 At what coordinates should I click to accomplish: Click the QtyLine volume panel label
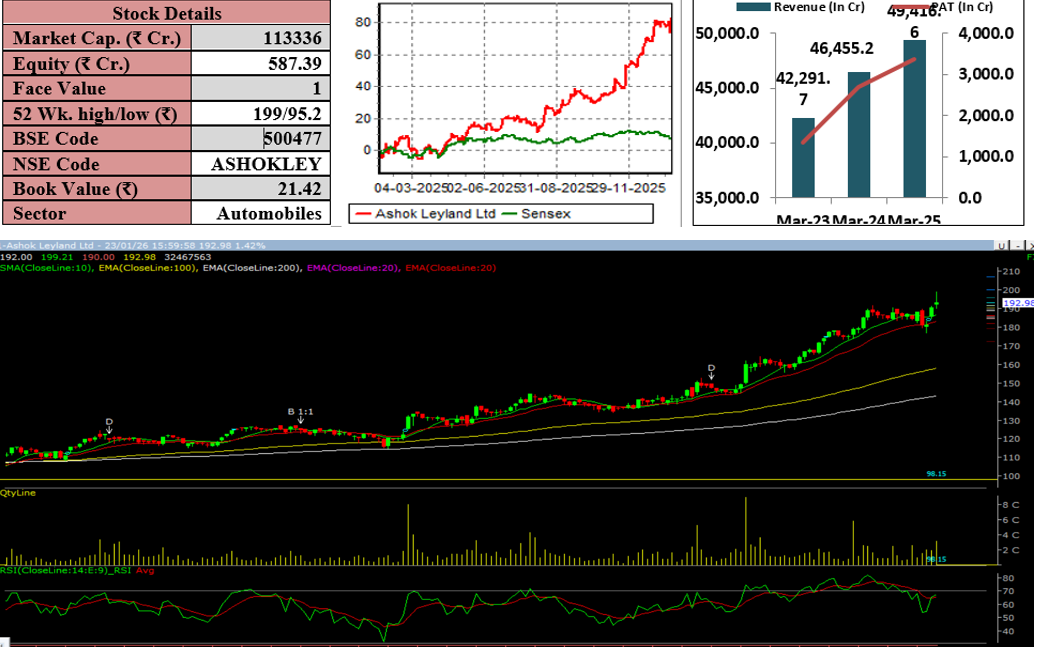19,493
